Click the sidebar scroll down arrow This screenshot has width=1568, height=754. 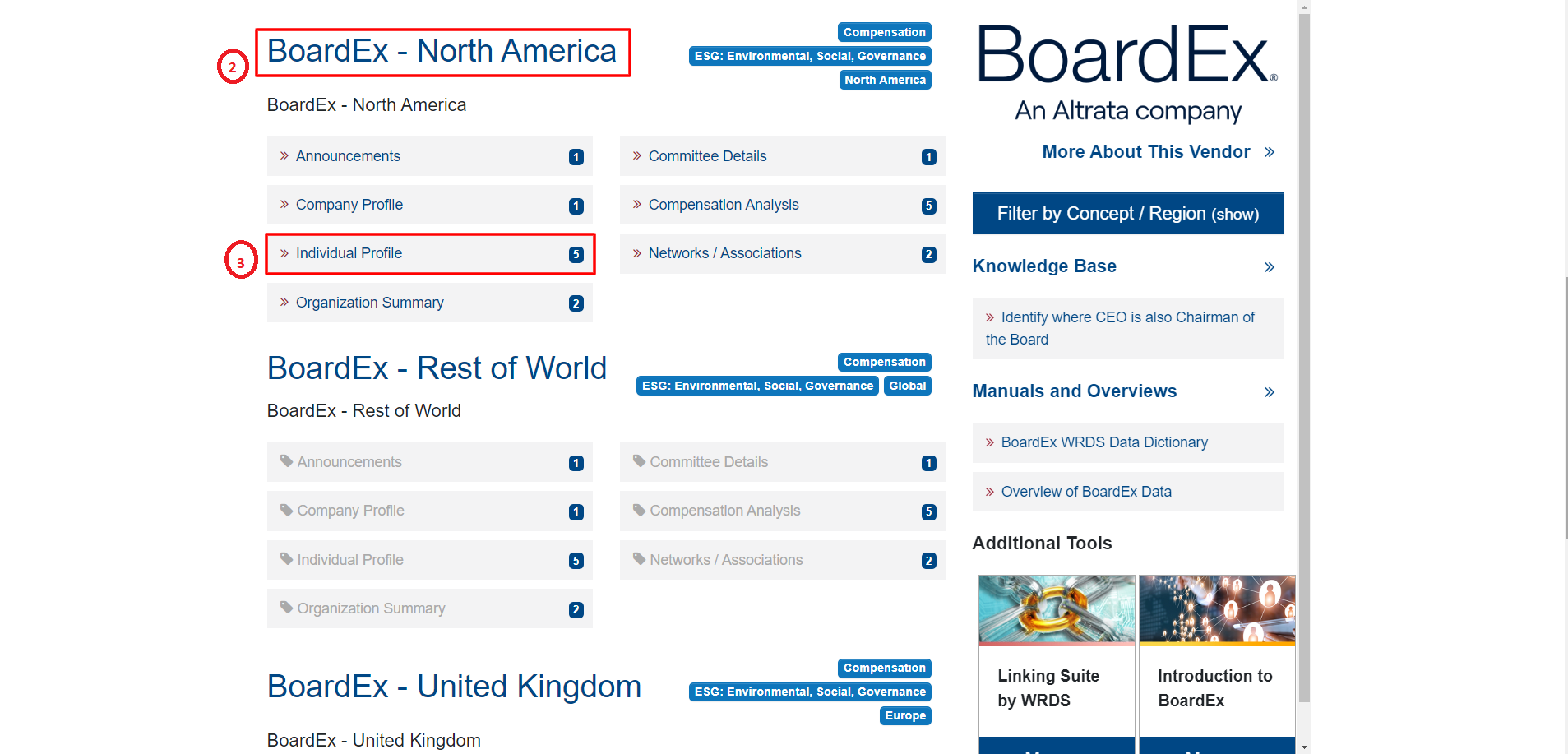tap(1304, 747)
